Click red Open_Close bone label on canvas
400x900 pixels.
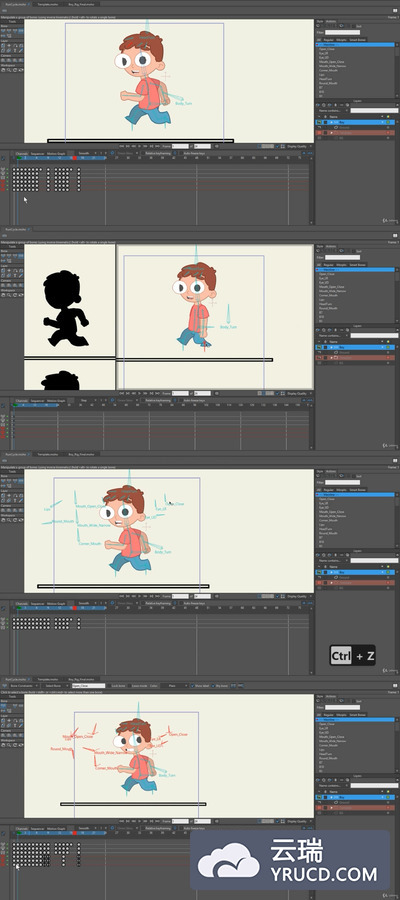178,734
